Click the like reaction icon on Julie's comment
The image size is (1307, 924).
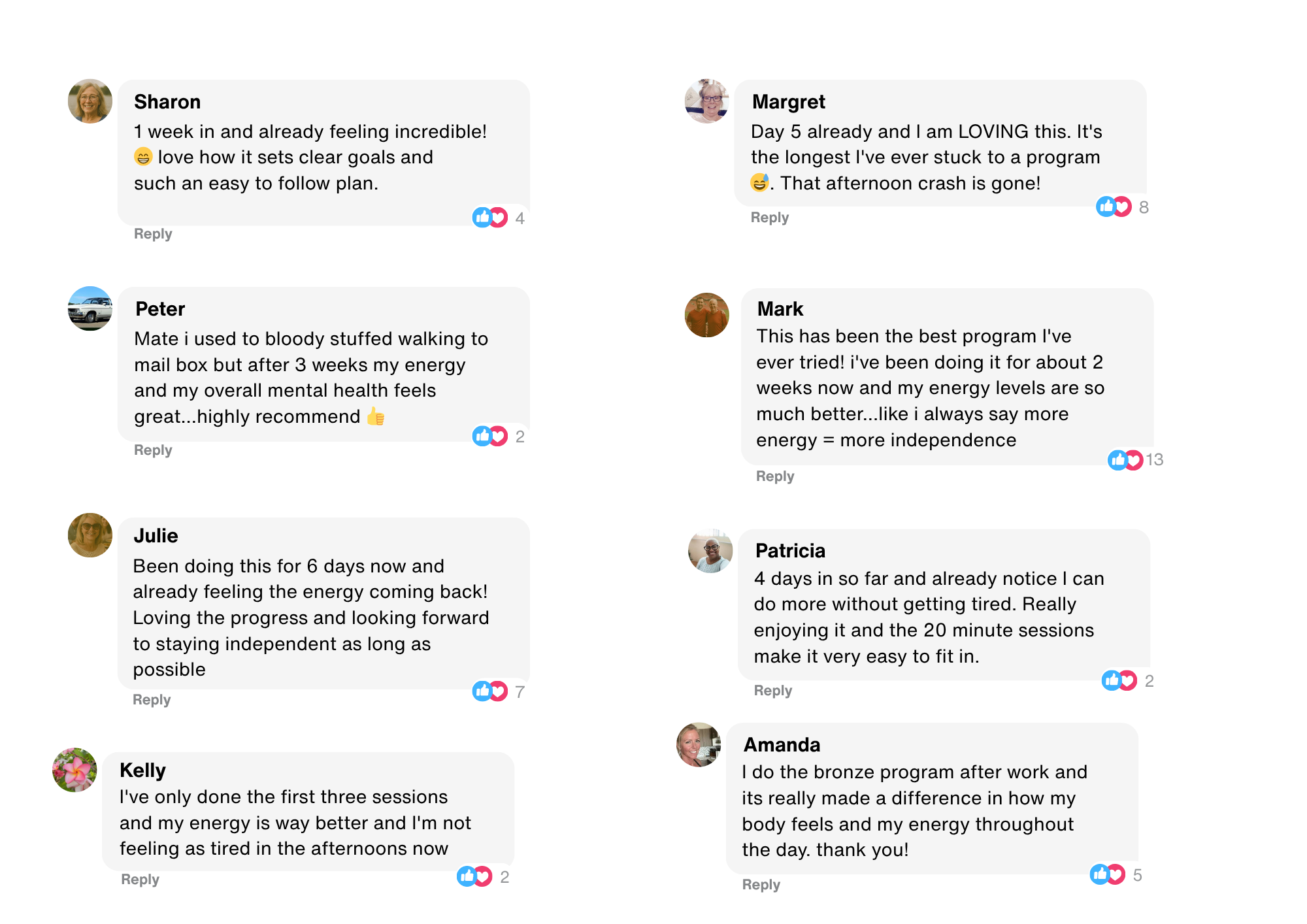(482, 691)
